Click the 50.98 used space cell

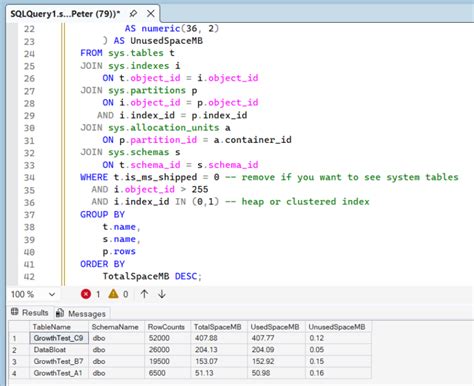(276, 373)
